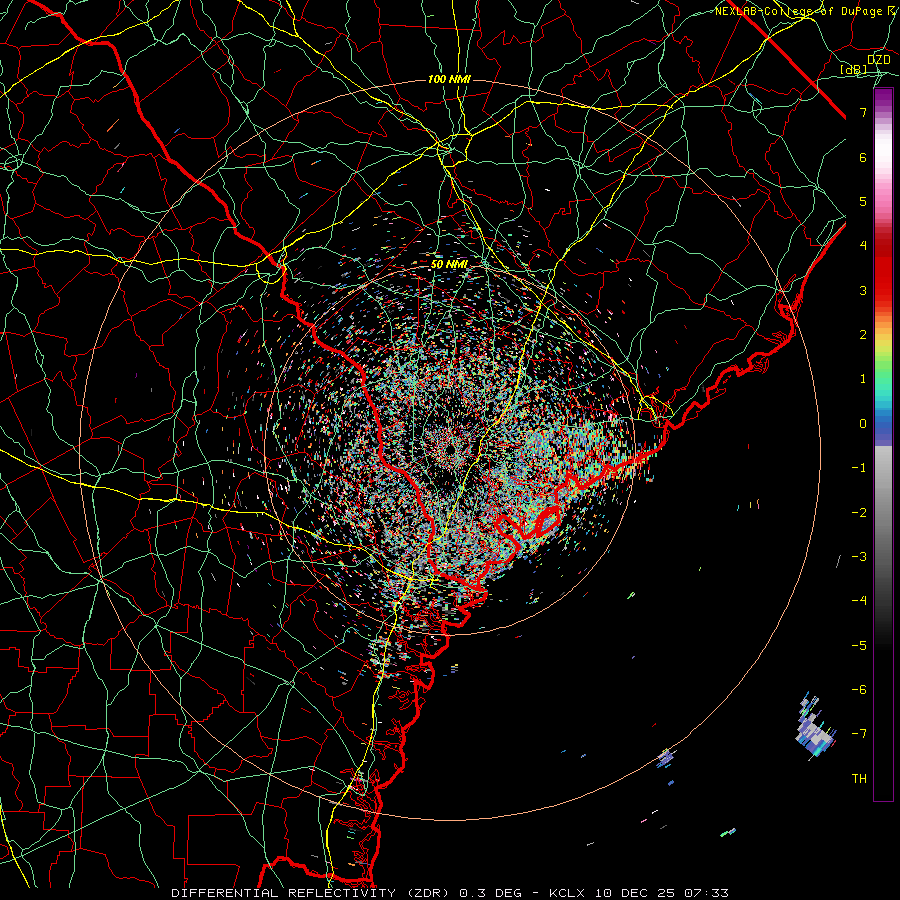The image size is (900, 900).
Task: Click the "KCLX" radar station identifier
Action: point(568,893)
